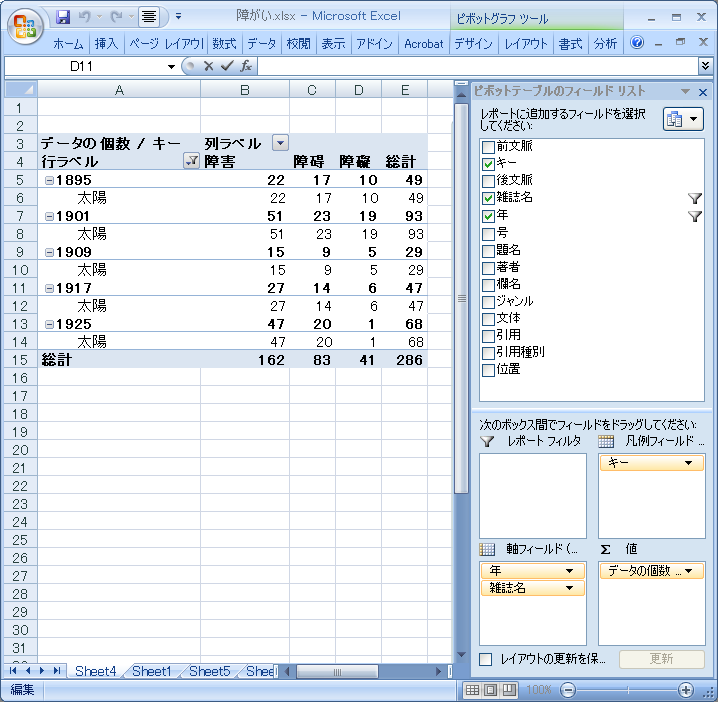Enable the 題名 field checkbox
The image size is (718, 702).
click(488, 250)
